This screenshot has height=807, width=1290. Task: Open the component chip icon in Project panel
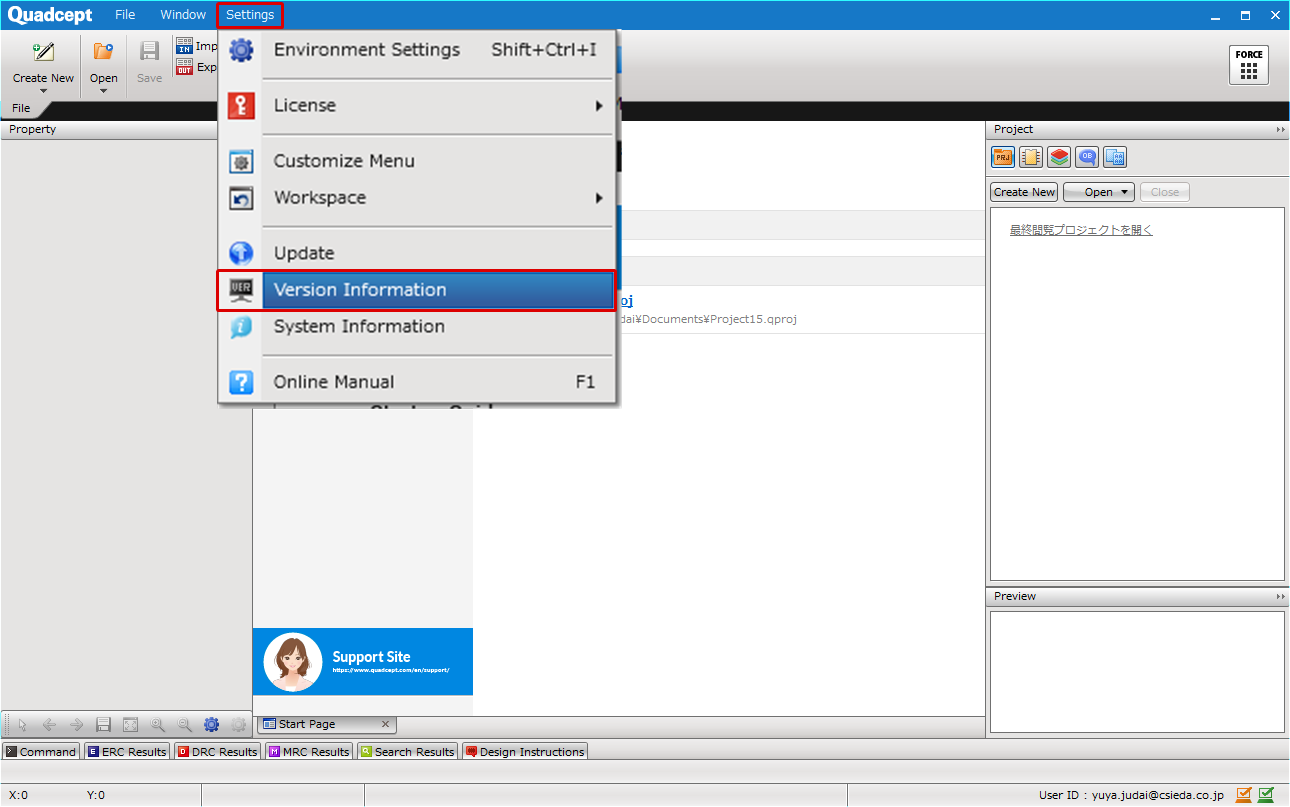(x=1031, y=157)
